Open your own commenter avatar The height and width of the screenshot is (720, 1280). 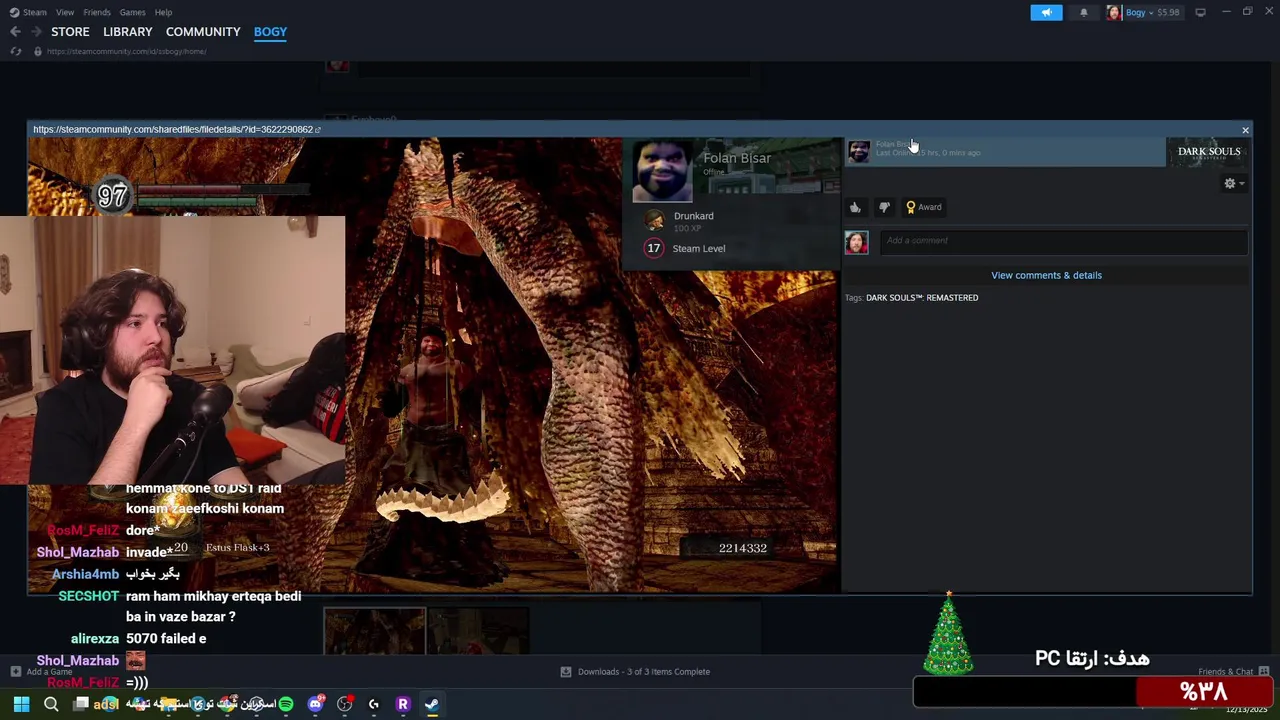click(x=857, y=242)
